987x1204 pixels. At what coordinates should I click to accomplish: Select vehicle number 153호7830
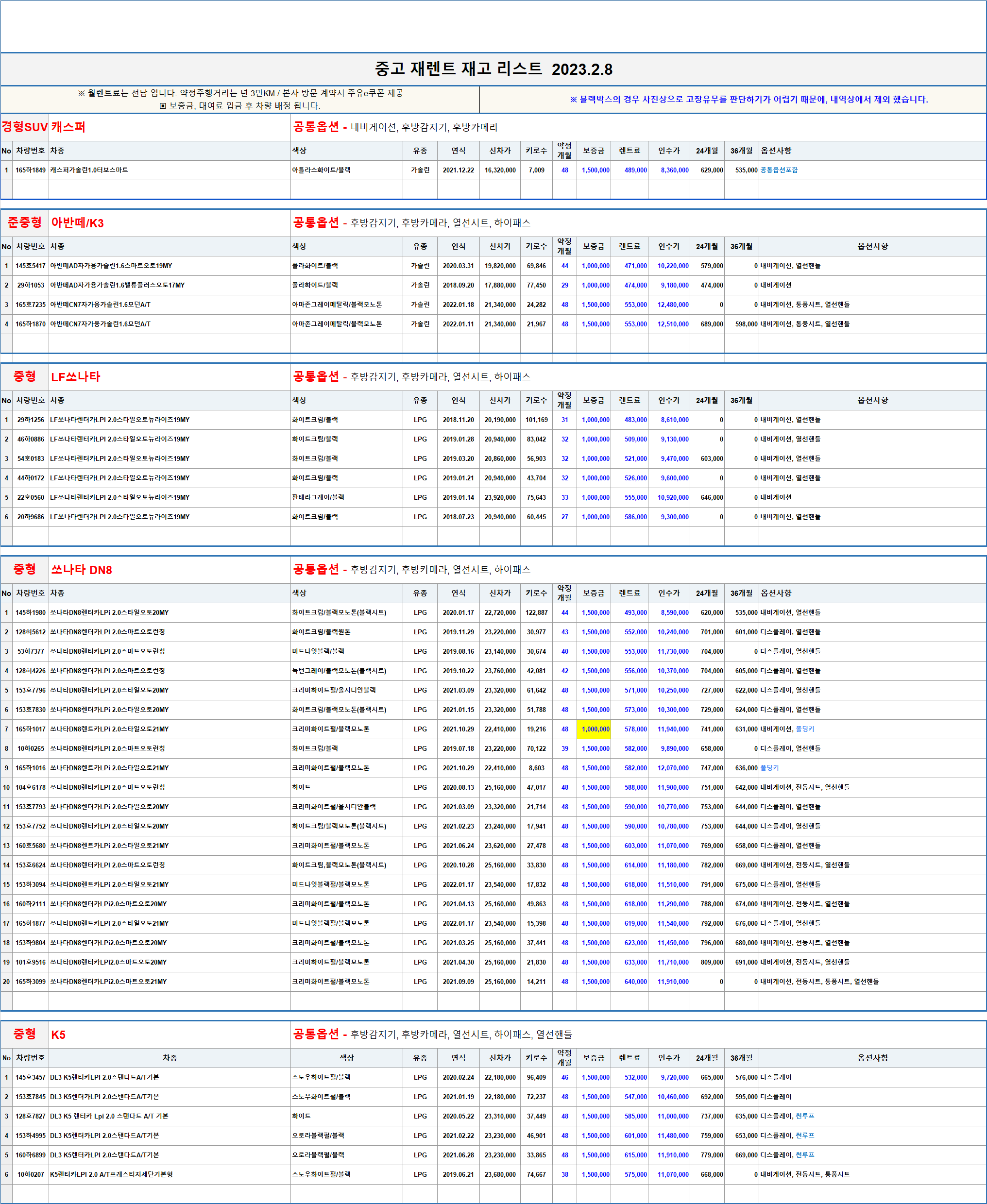click(30, 710)
